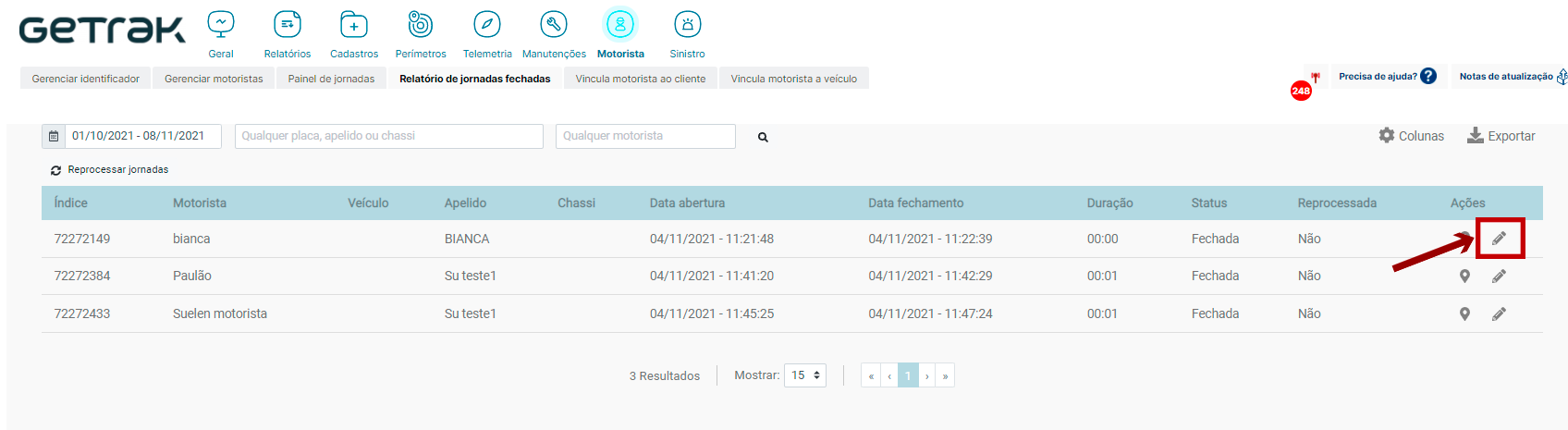Open the Geral dashboard icon
This screenshot has height=430, width=1568.
[221, 24]
